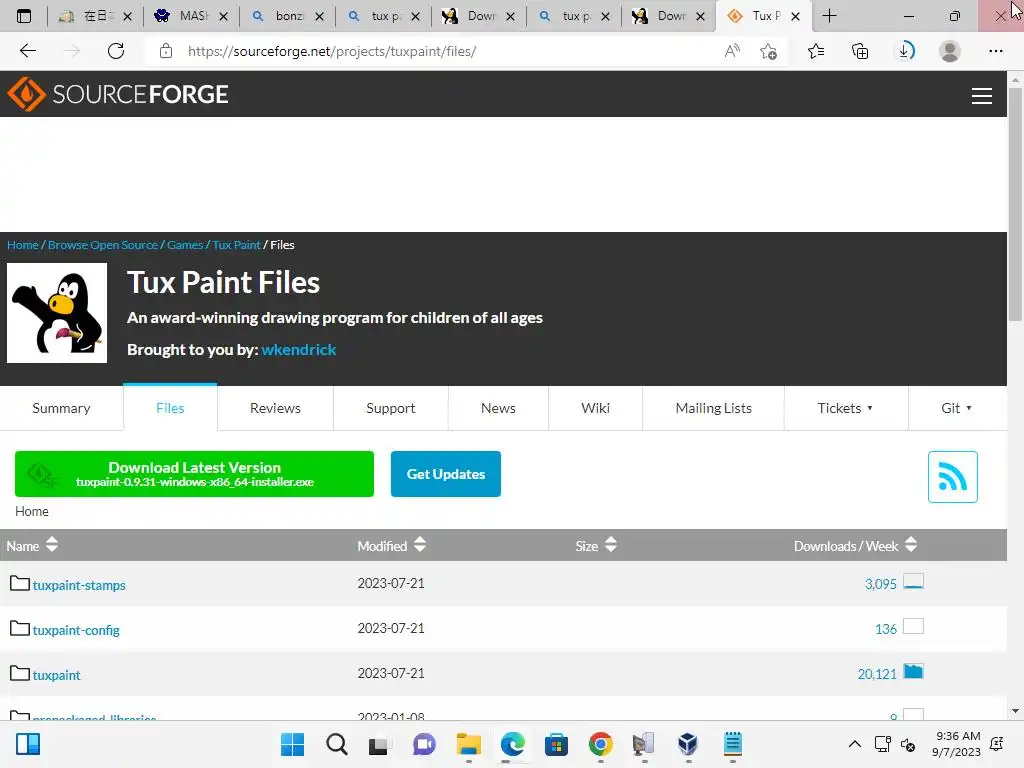Open download stats chart for tuxpaint row
The width and height of the screenshot is (1024, 768).
coord(913,671)
